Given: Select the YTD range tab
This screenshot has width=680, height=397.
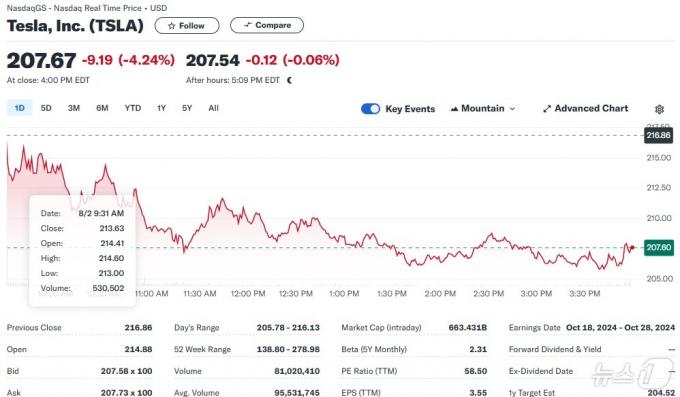Looking at the screenshot, I should [x=133, y=108].
